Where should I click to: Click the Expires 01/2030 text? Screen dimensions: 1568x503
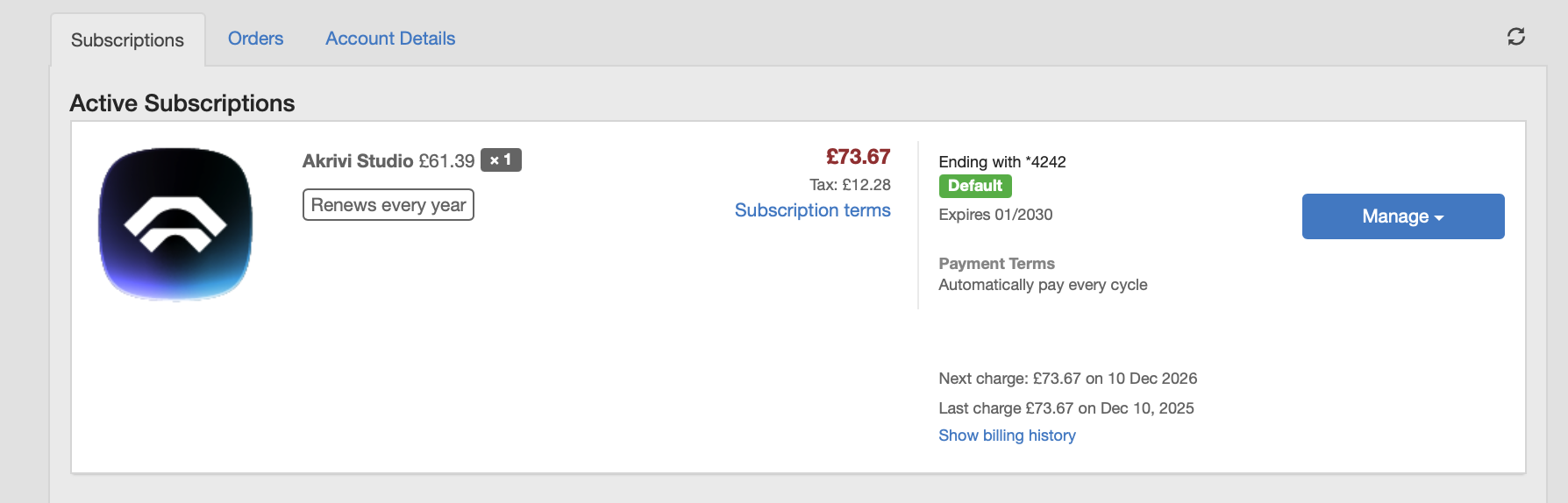(x=995, y=215)
